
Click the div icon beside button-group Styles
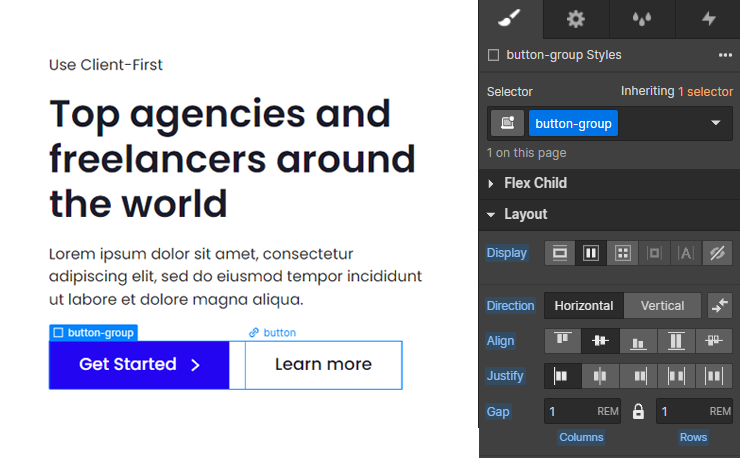point(493,55)
